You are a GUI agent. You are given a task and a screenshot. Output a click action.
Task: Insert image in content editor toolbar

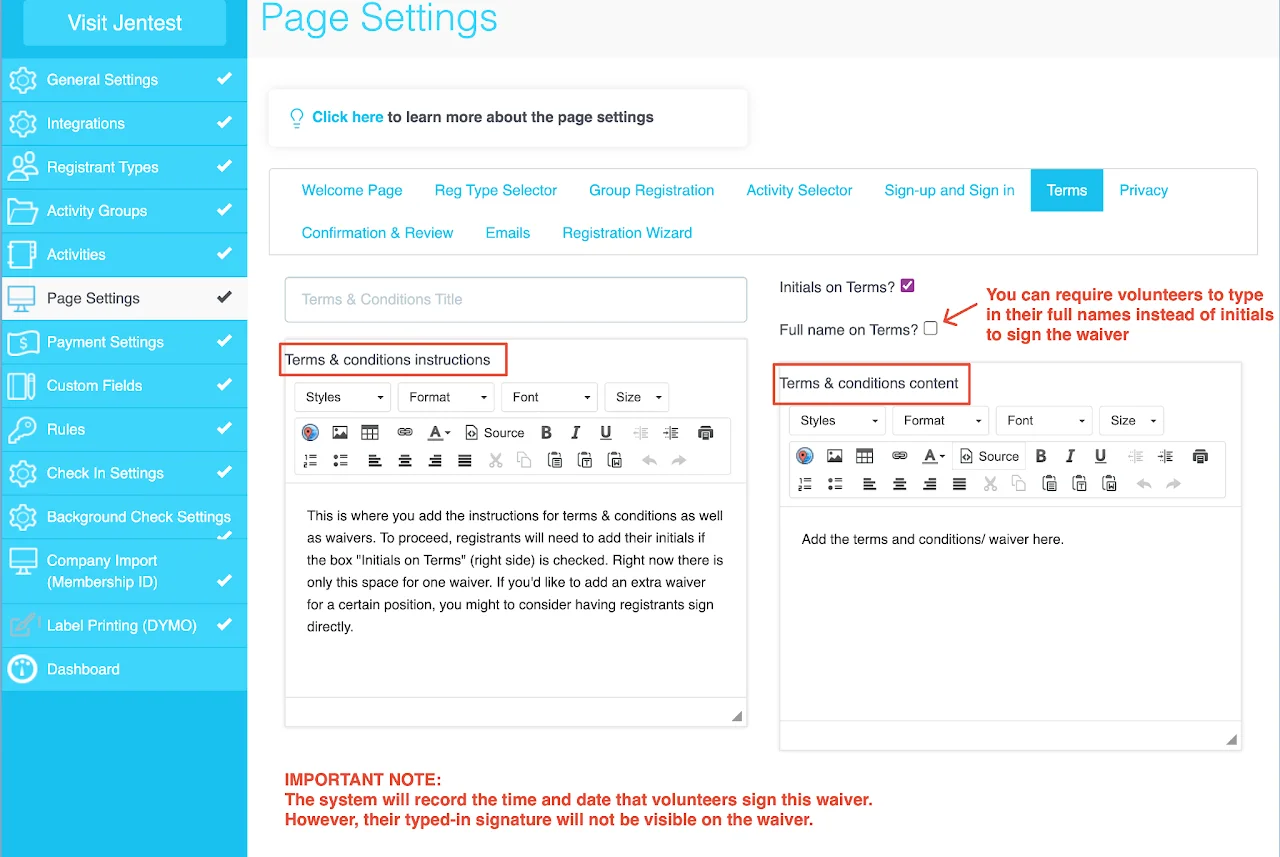click(x=835, y=456)
